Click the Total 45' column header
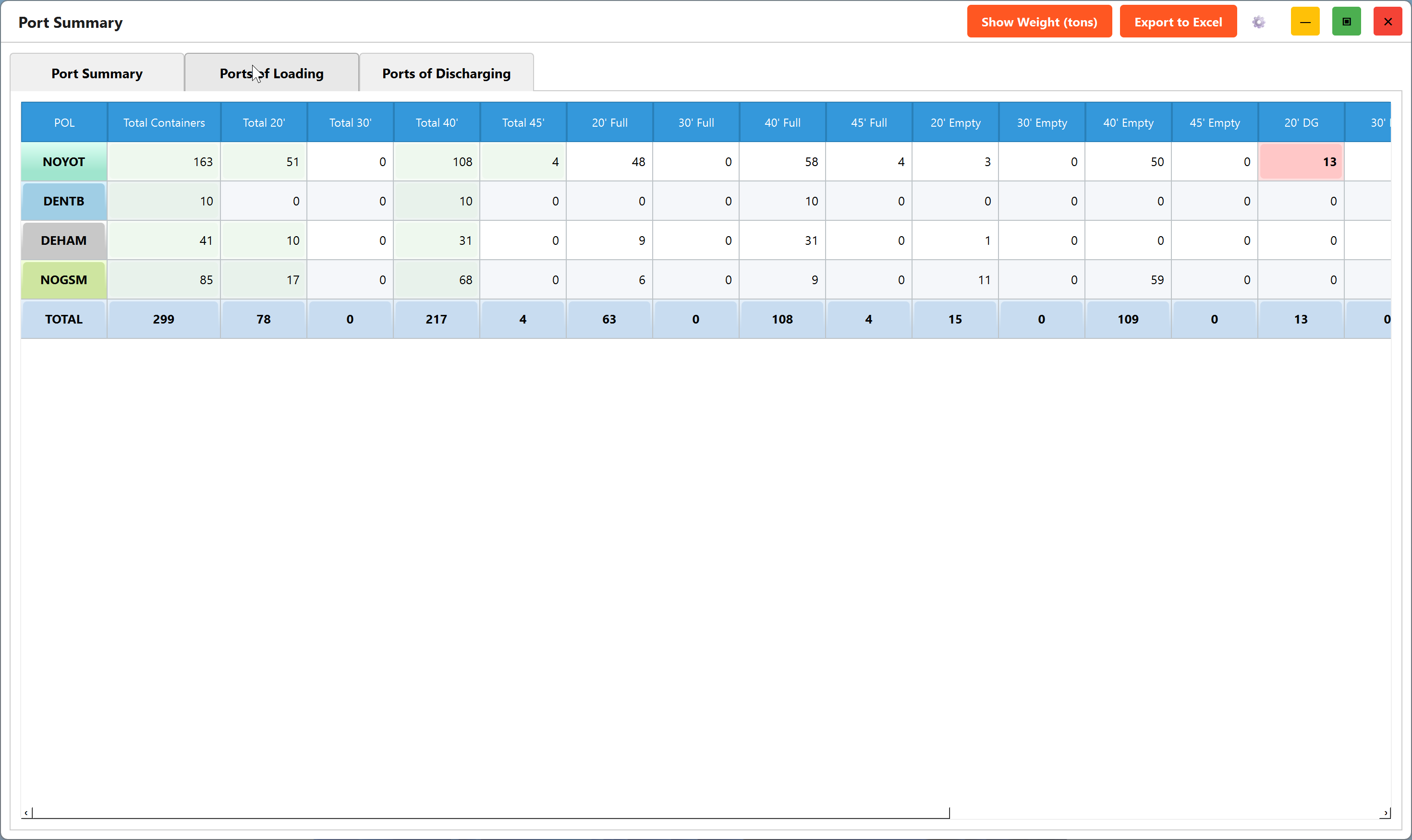Viewport: 1412px width, 840px height. tap(523, 122)
